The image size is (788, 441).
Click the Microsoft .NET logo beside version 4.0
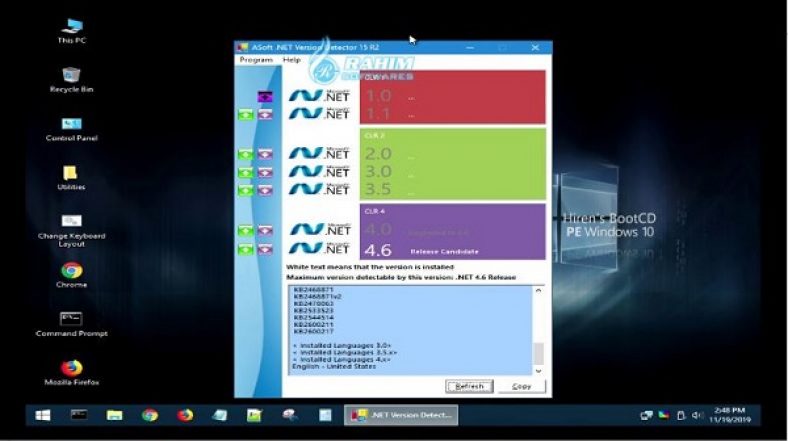[319, 230]
